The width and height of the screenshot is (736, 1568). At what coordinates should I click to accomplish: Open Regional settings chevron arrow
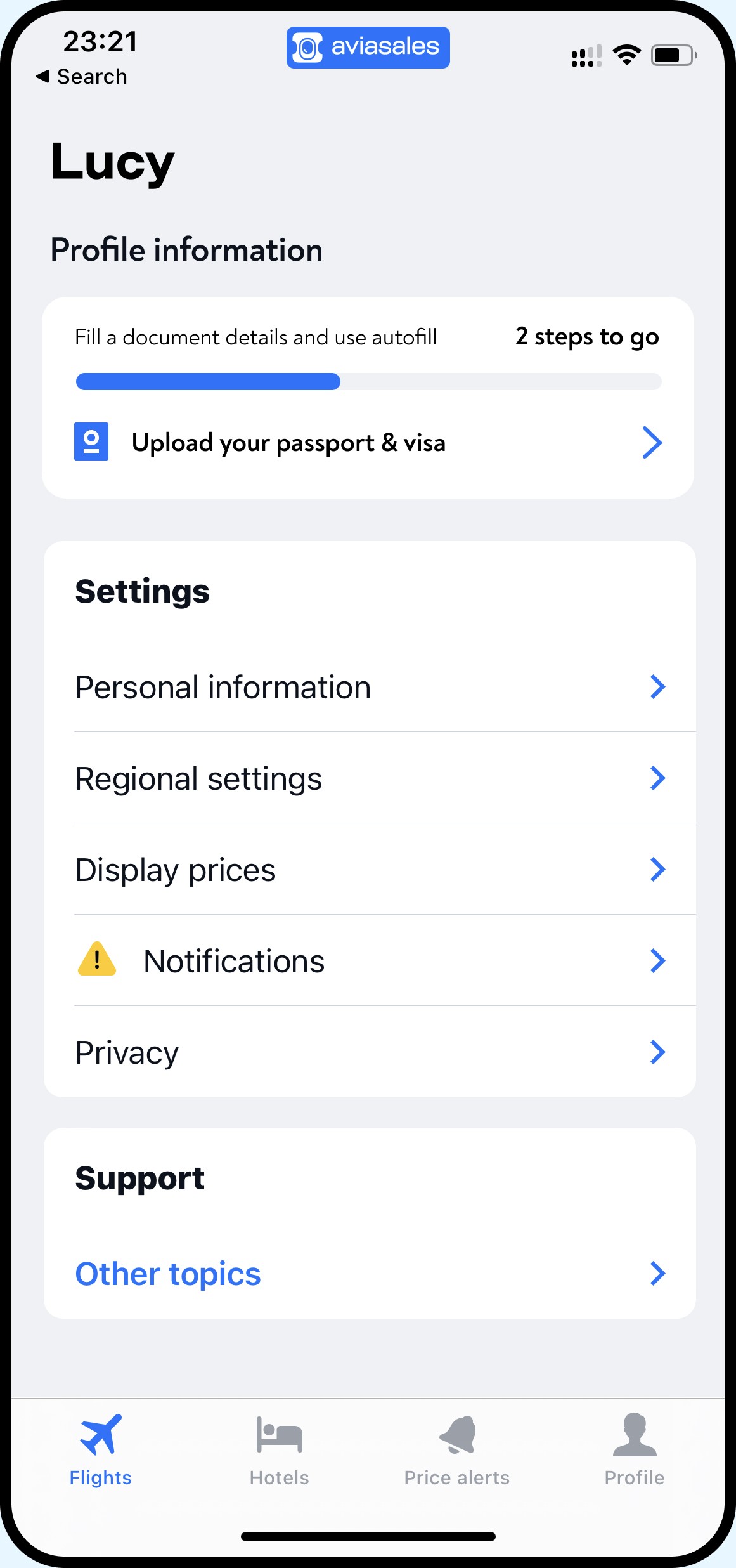[657, 778]
